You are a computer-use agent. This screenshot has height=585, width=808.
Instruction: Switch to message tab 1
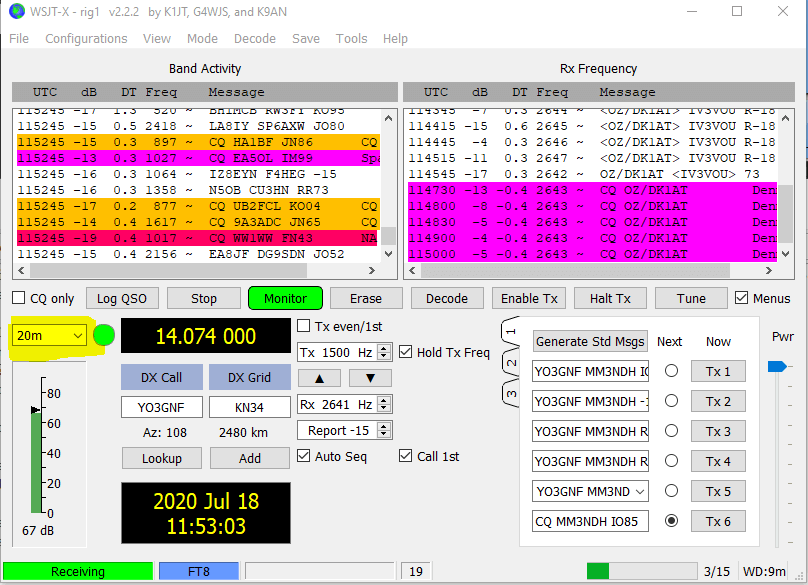click(510, 332)
